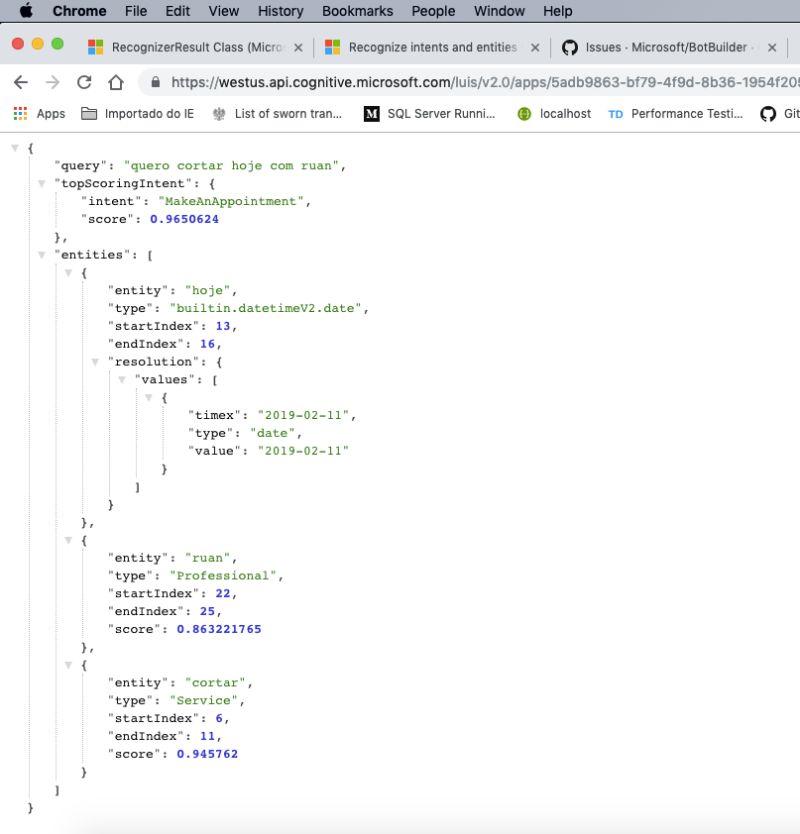Open the Apple menu
This screenshot has height=834, width=800.
pyautogui.click(x=26, y=11)
